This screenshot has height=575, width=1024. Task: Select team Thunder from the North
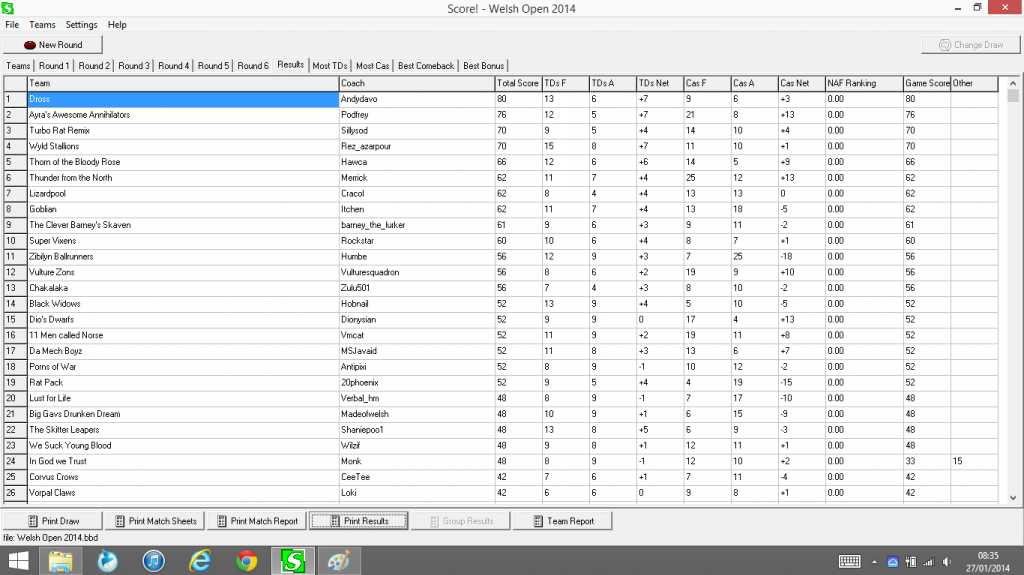[x=183, y=178]
